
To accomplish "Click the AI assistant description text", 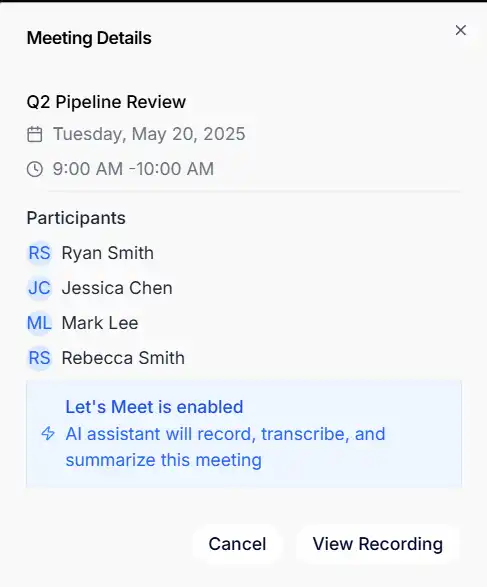I will [x=225, y=447].
